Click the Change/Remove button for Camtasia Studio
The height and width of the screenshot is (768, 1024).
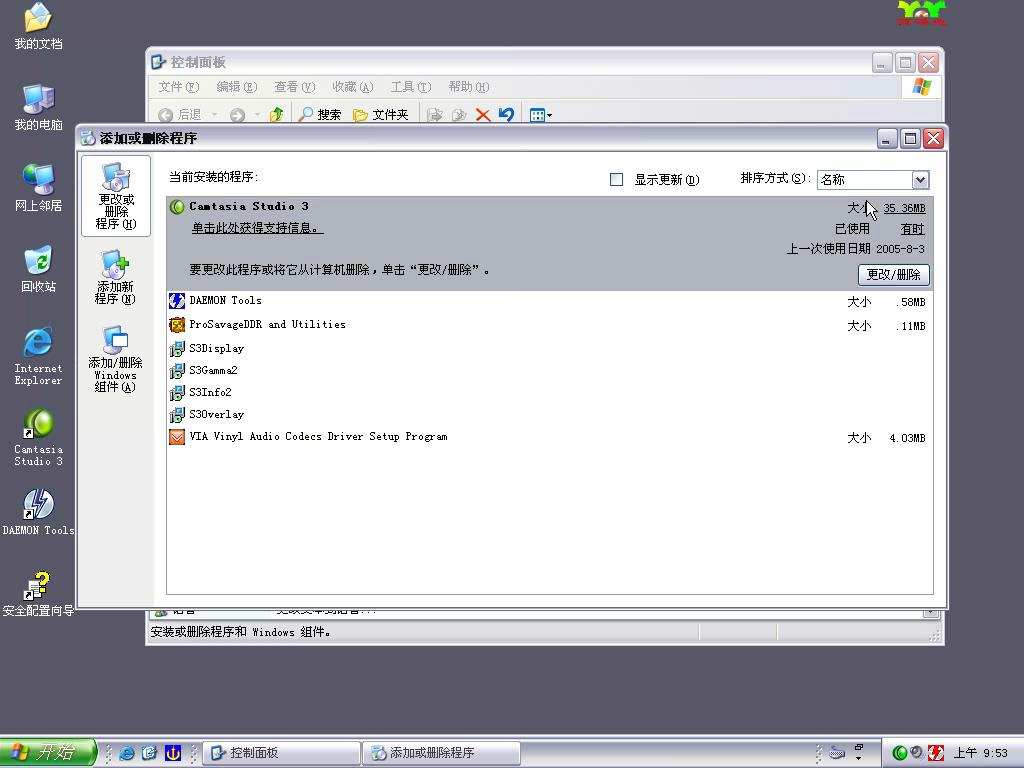[x=893, y=275]
